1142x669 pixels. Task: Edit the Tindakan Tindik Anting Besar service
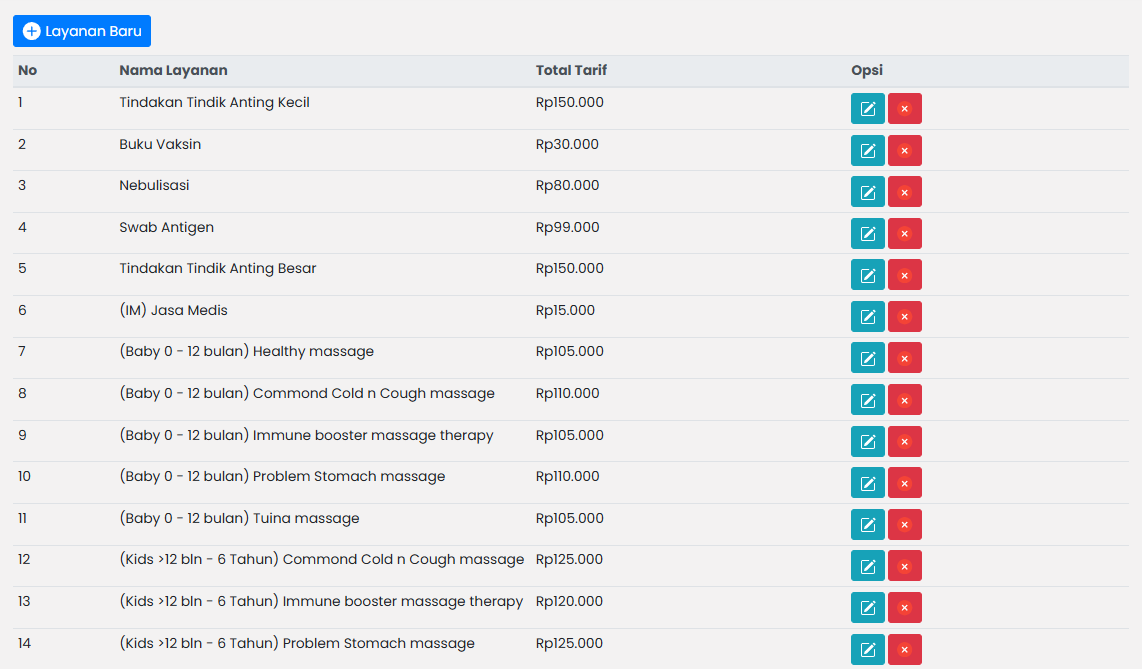867,275
